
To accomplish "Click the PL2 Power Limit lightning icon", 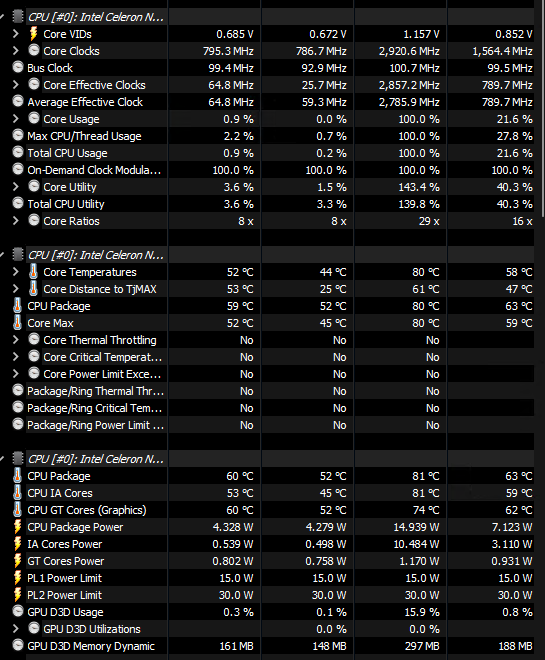I will 17,595.
